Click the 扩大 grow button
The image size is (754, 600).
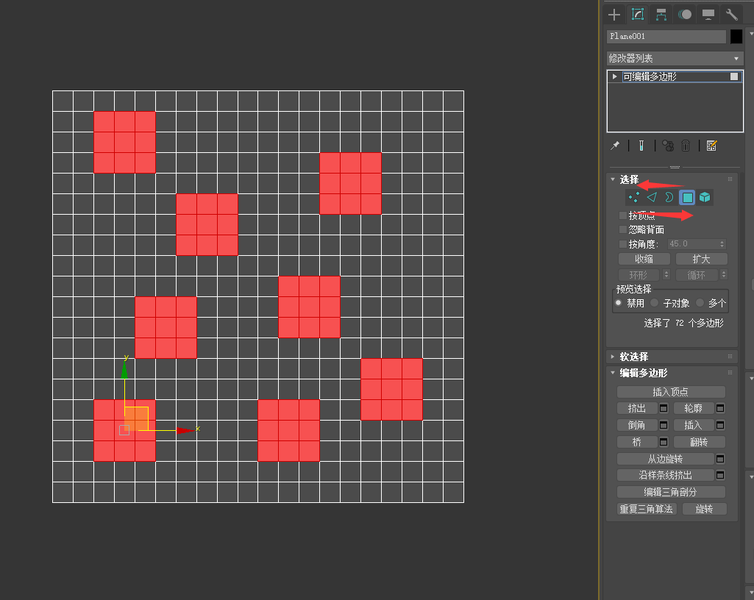pos(701,259)
